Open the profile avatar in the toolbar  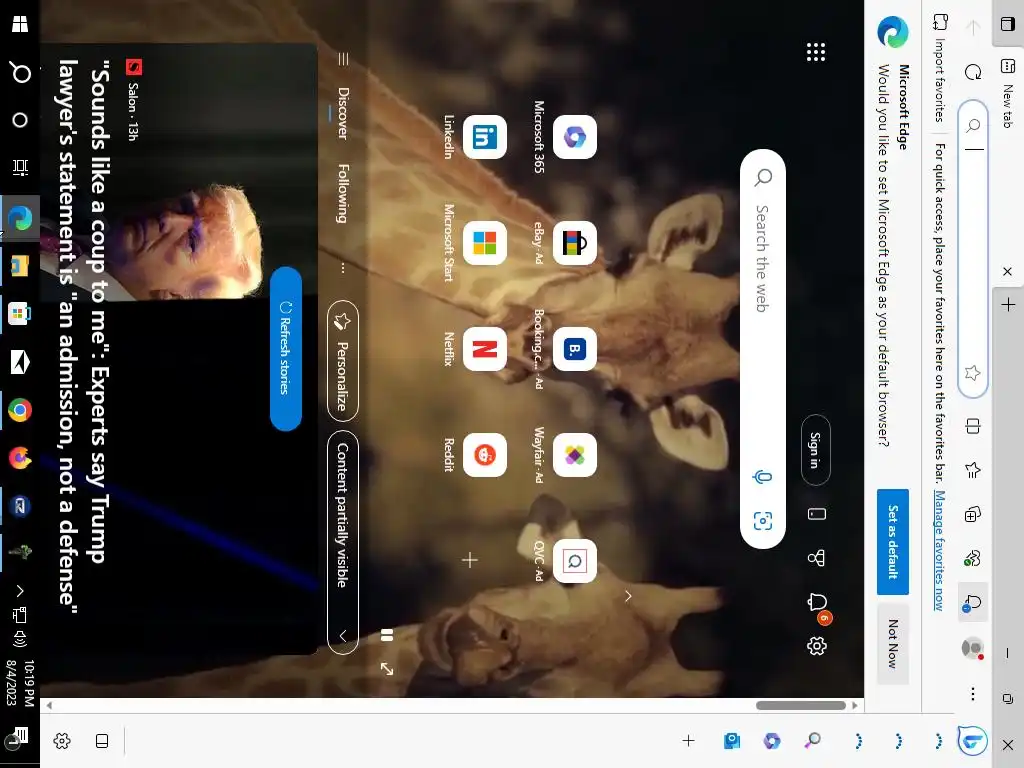click(972, 648)
